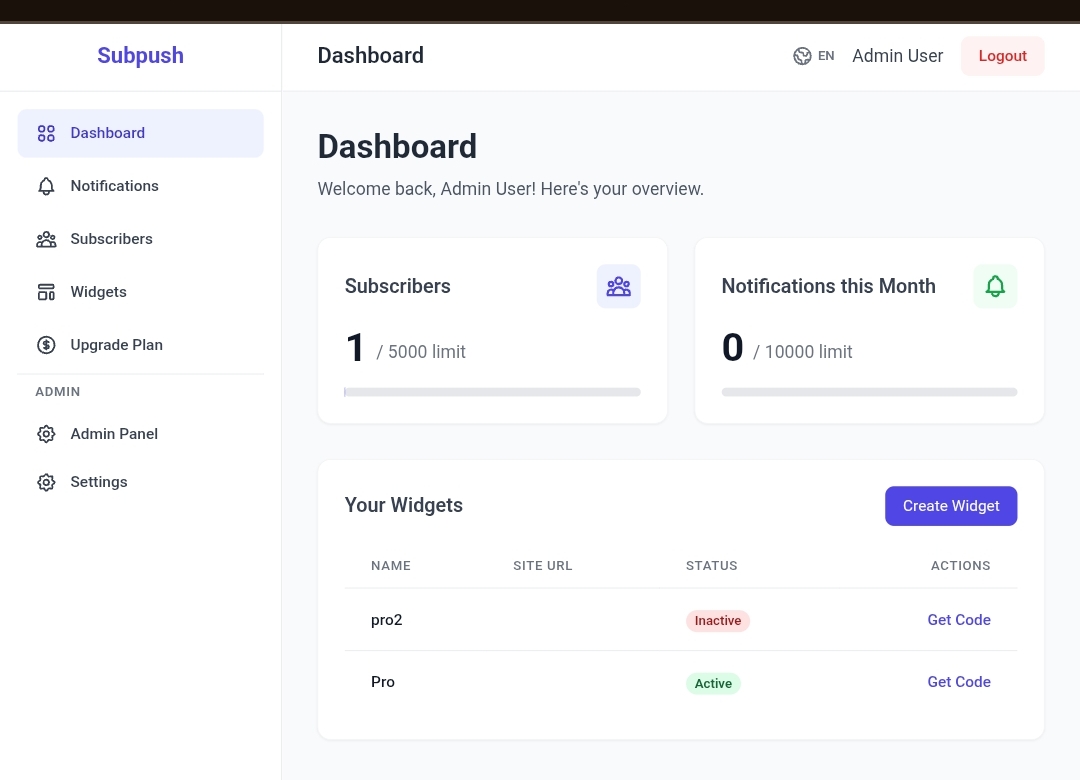Open the EN language selector

coord(814,56)
